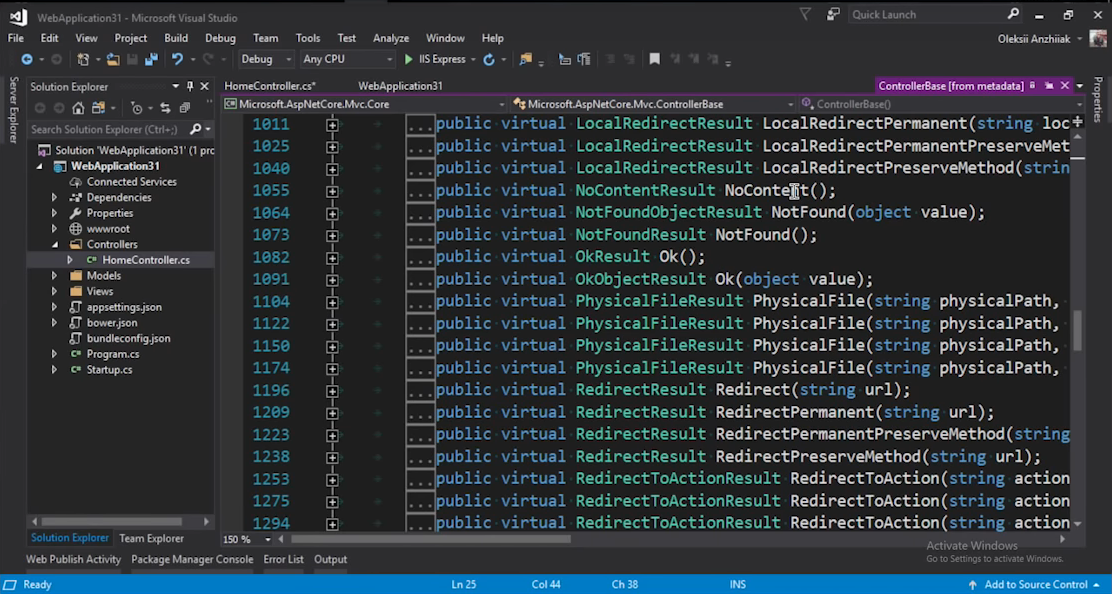Click the NoContent method name in code
Viewport: 1112px width, 594px height.
tap(767, 190)
